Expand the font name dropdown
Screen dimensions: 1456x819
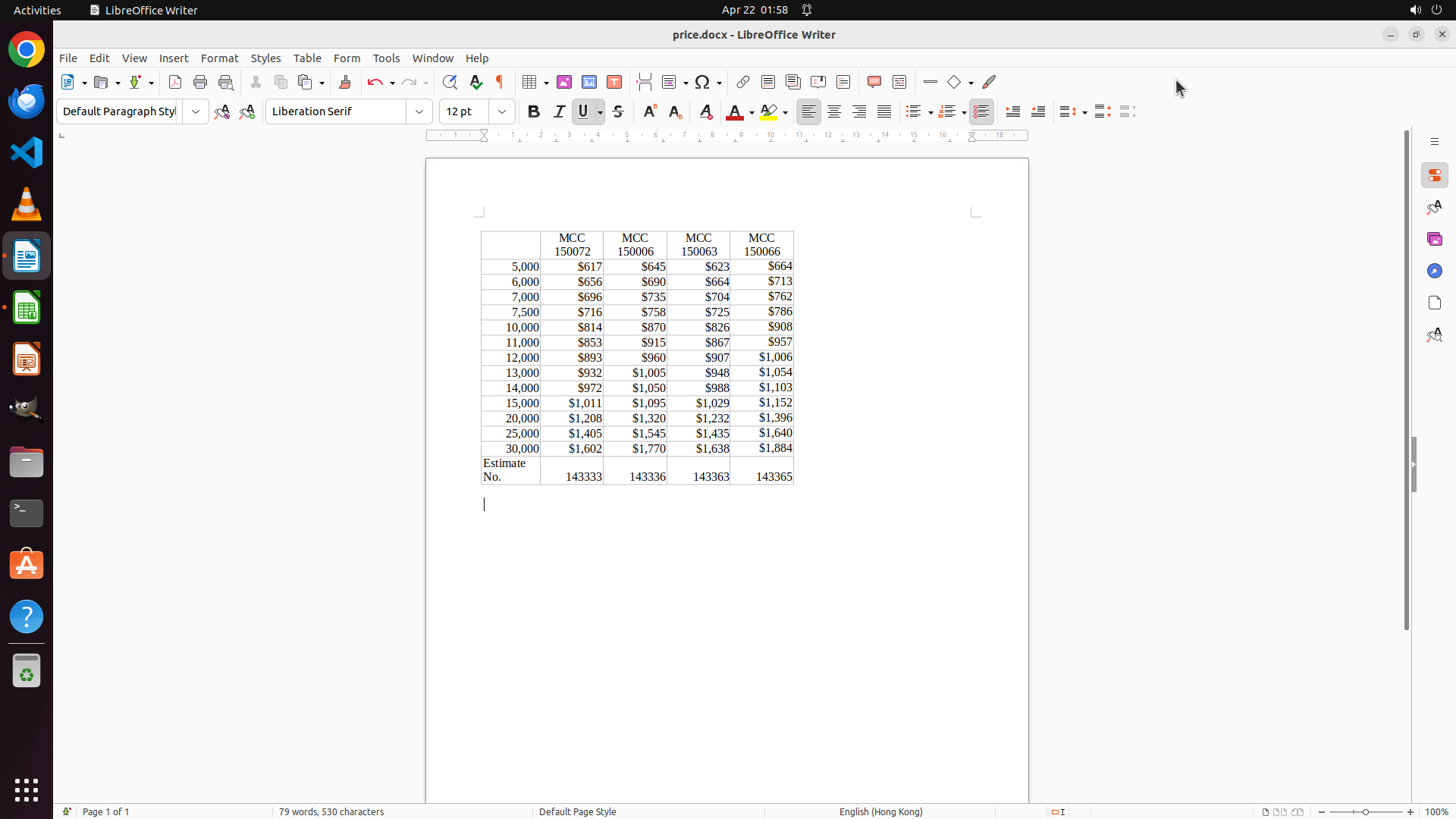click(419, 111)
